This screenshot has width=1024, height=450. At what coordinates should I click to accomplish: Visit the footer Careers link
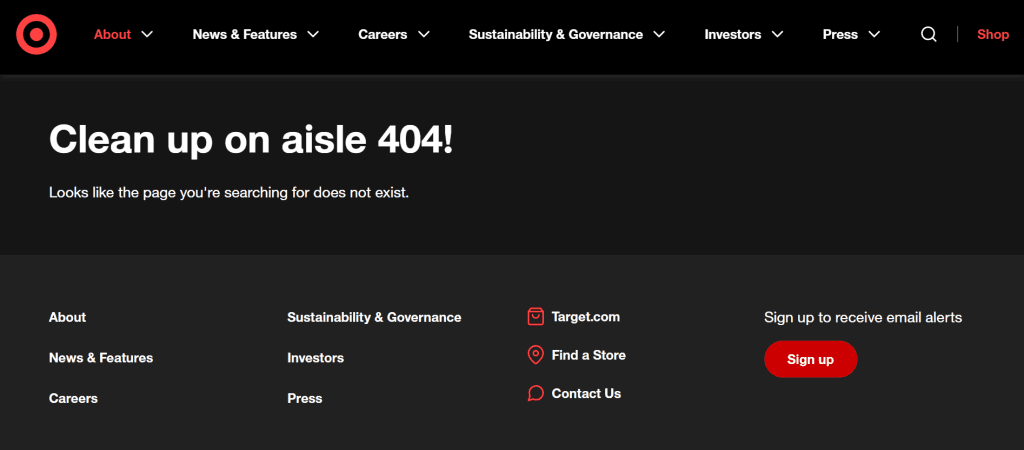[73, 398]
